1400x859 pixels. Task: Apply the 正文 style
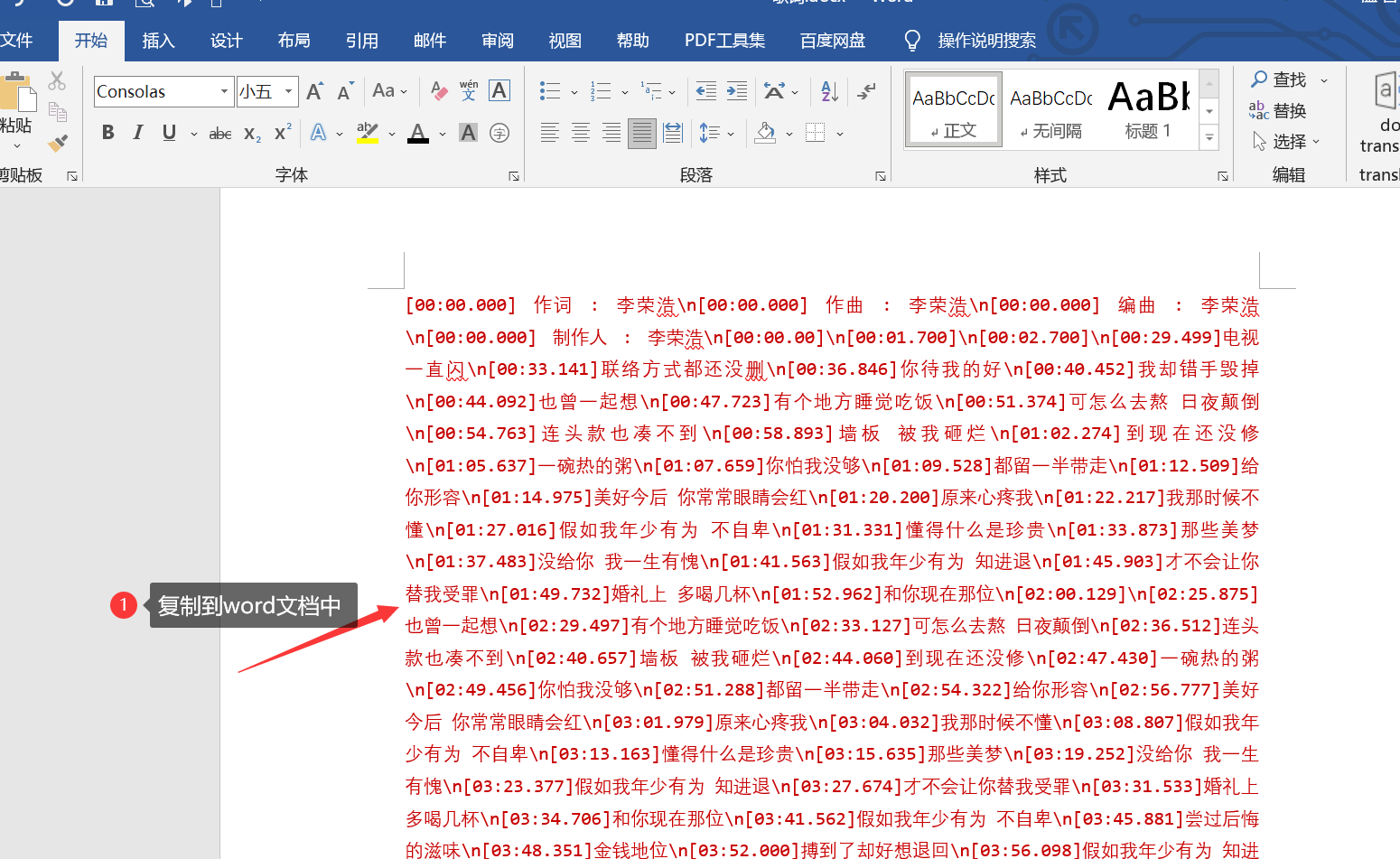point(954,110)
